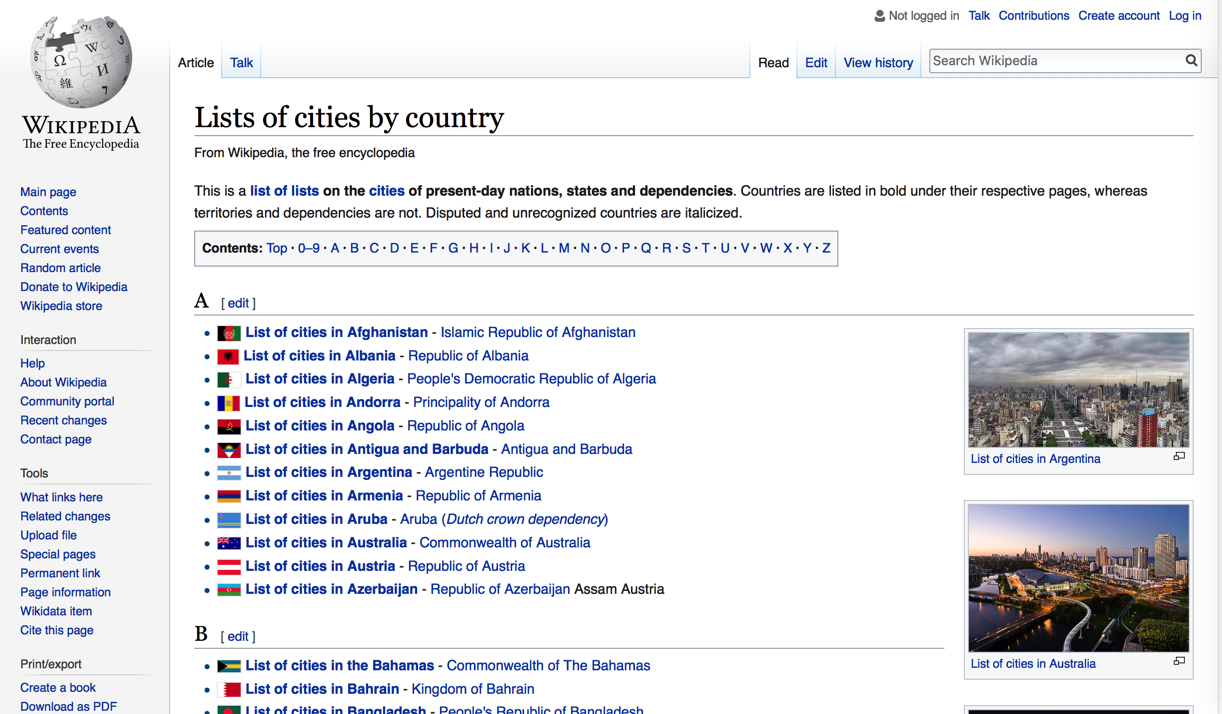This screenshot has width=1222, height=714.
Task: Click the Antigua and Barbuda flag icon
Action: click(229, 450)
